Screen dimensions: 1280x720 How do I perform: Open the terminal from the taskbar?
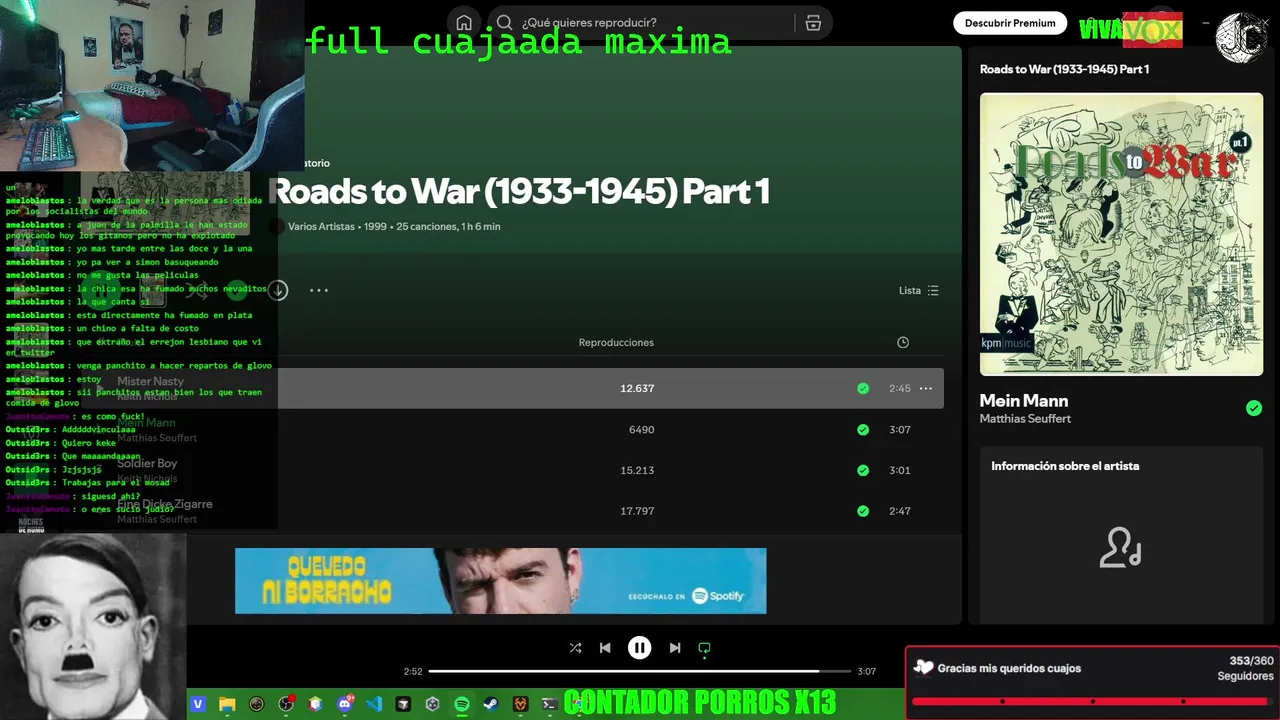pyautogui.click(x=549, y=705)
